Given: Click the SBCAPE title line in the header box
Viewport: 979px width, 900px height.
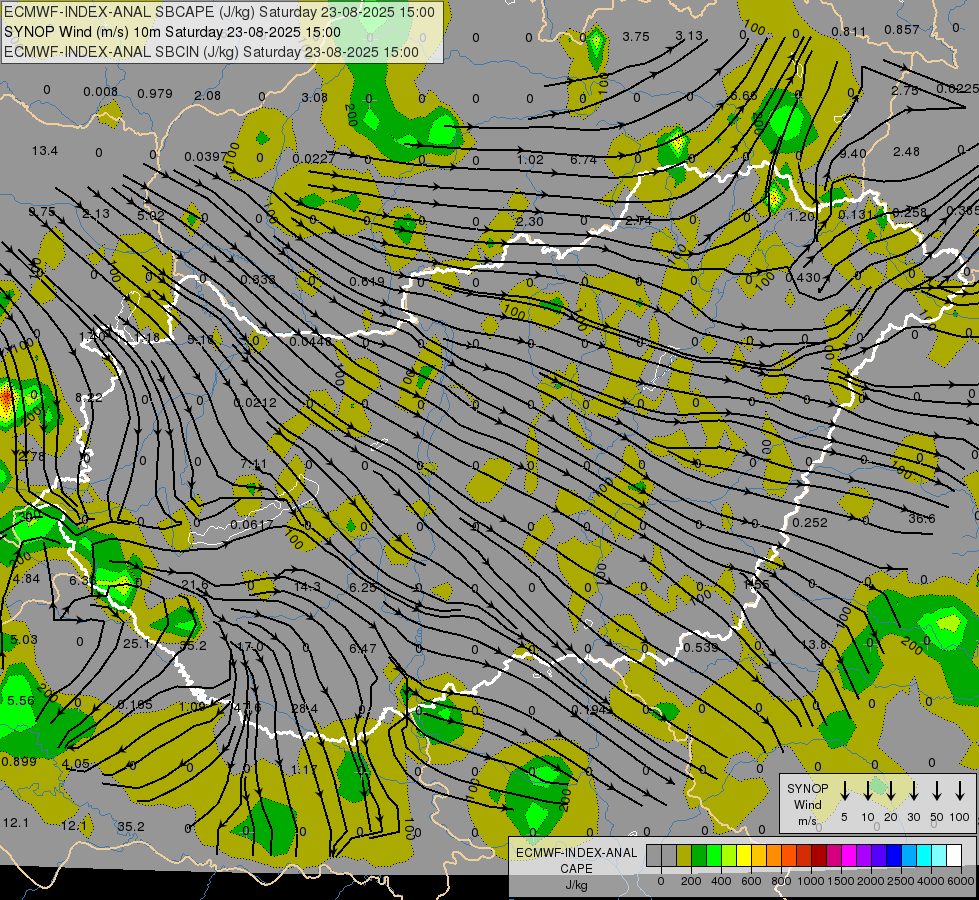Looking at the screenshot, I should [219, 12].
